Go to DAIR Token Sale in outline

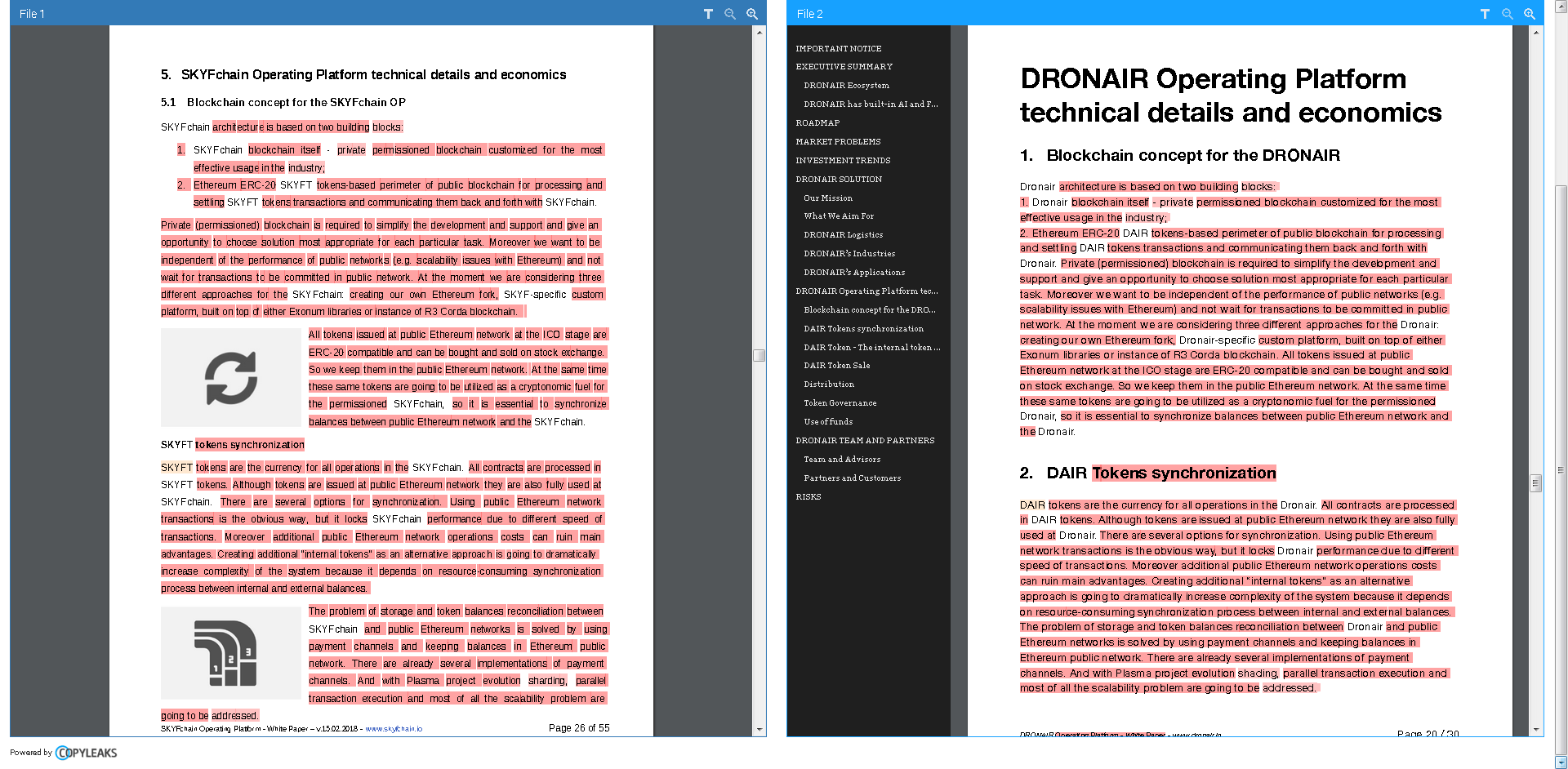pos(837,366)
